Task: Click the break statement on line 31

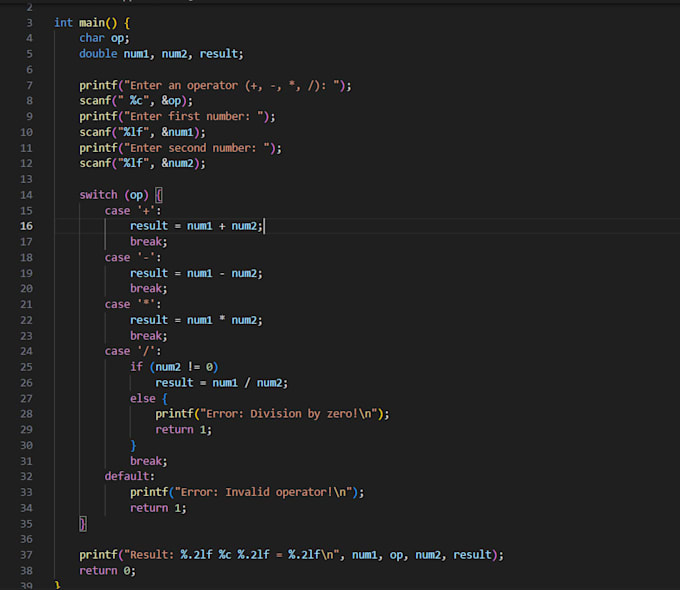Action: click(x=149, y=461)
